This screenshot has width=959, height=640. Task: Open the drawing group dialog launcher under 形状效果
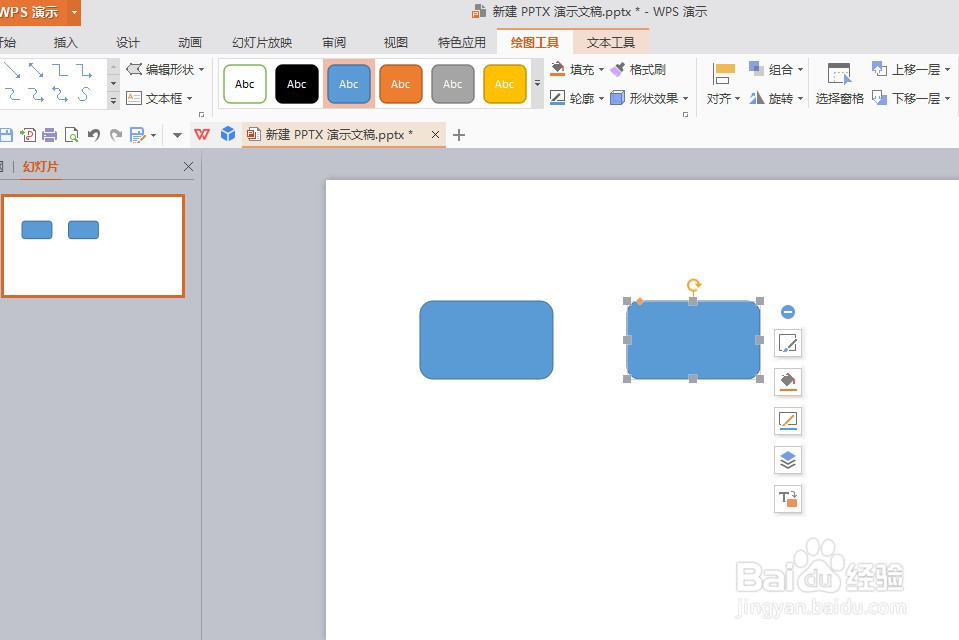click(x=685, y=114)
